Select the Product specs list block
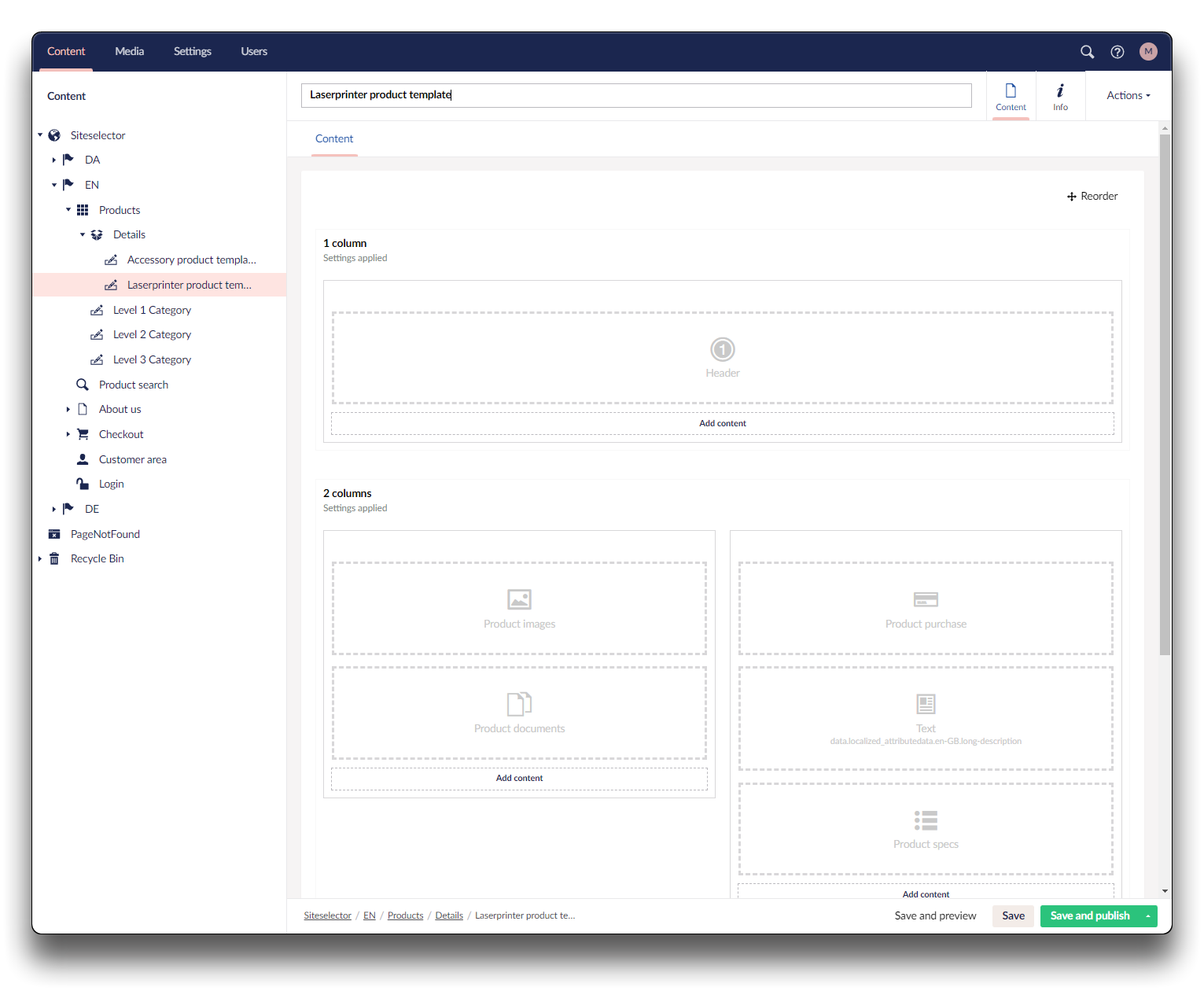1204x991 pixels. tap(926, 828)
